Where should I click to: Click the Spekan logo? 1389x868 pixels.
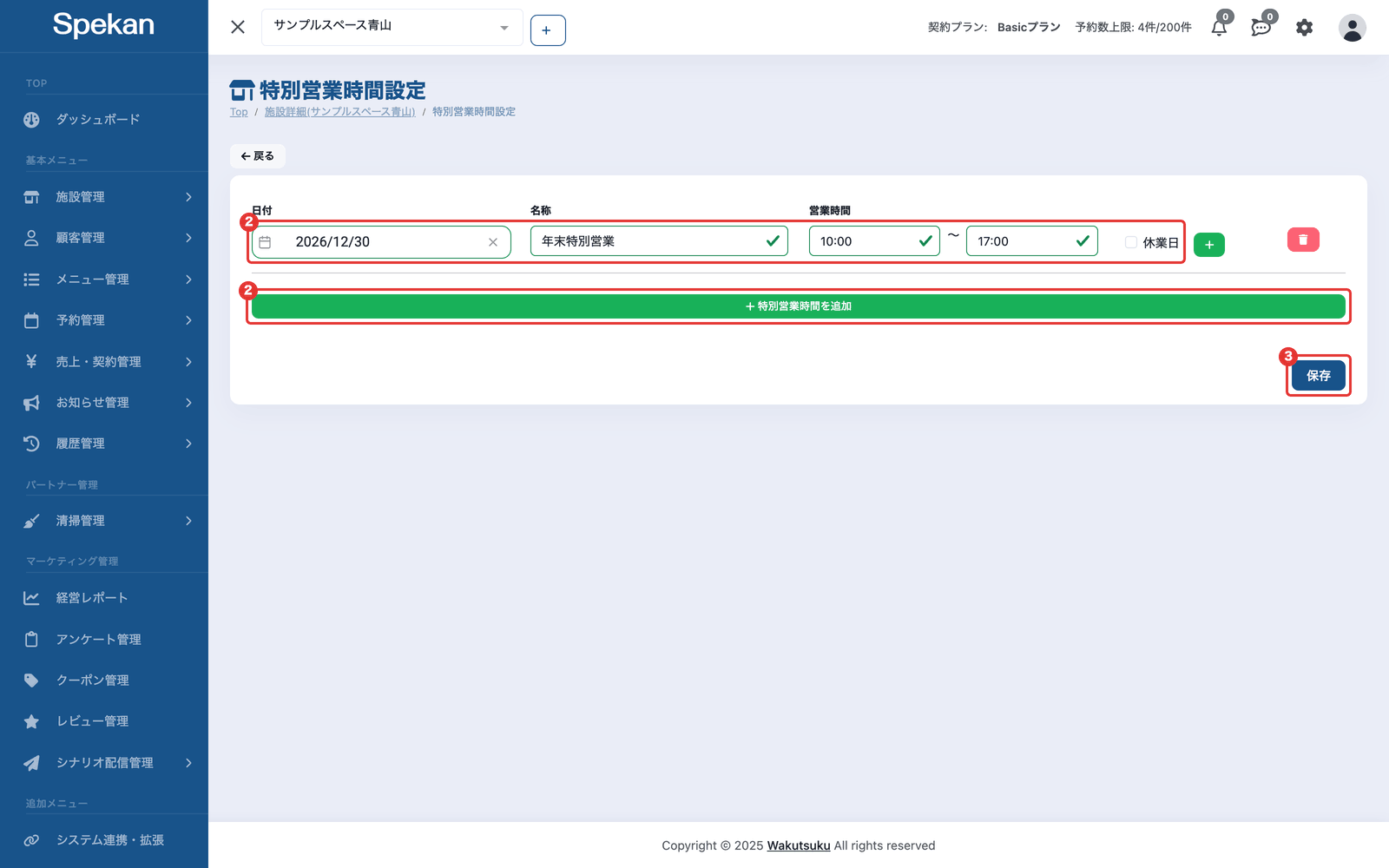(x=103, y=25)
